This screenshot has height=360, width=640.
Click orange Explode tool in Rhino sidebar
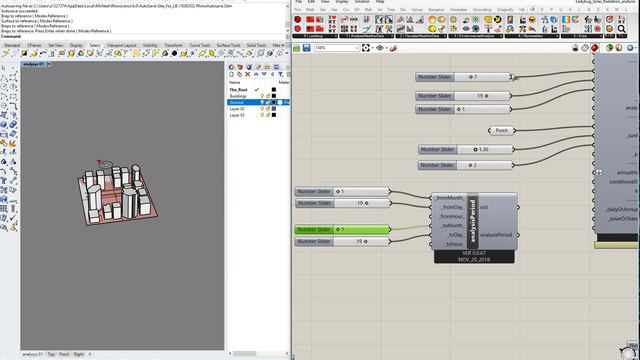(12, 143)
